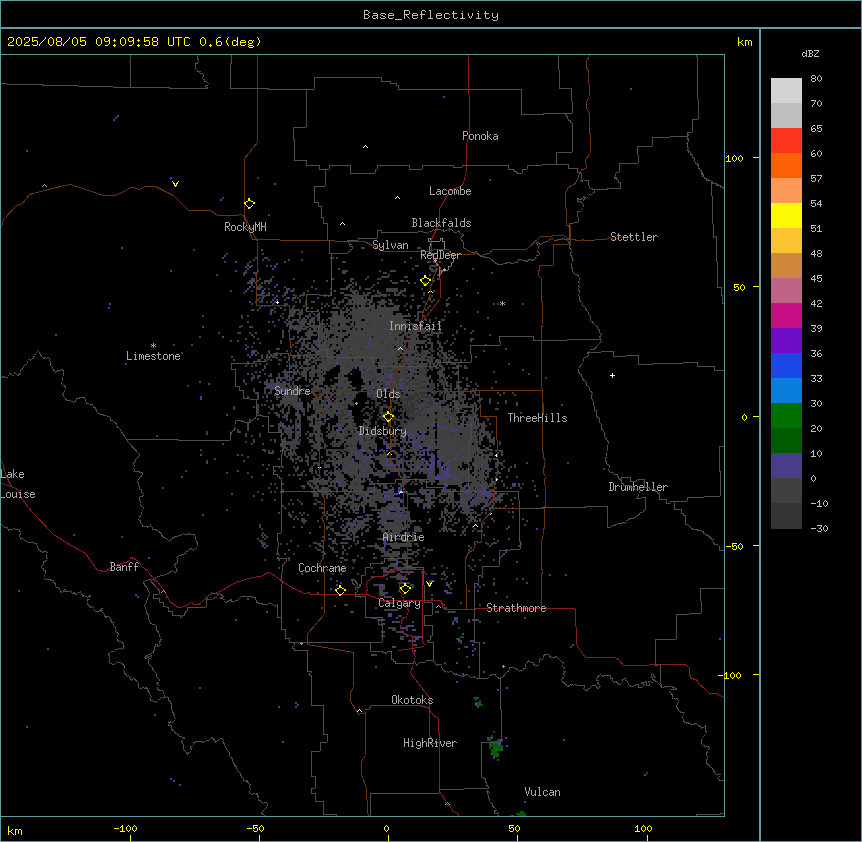The image size is (862, 842).
Task: Click the Ponoka city label
Action: click(x=480, y=136)
